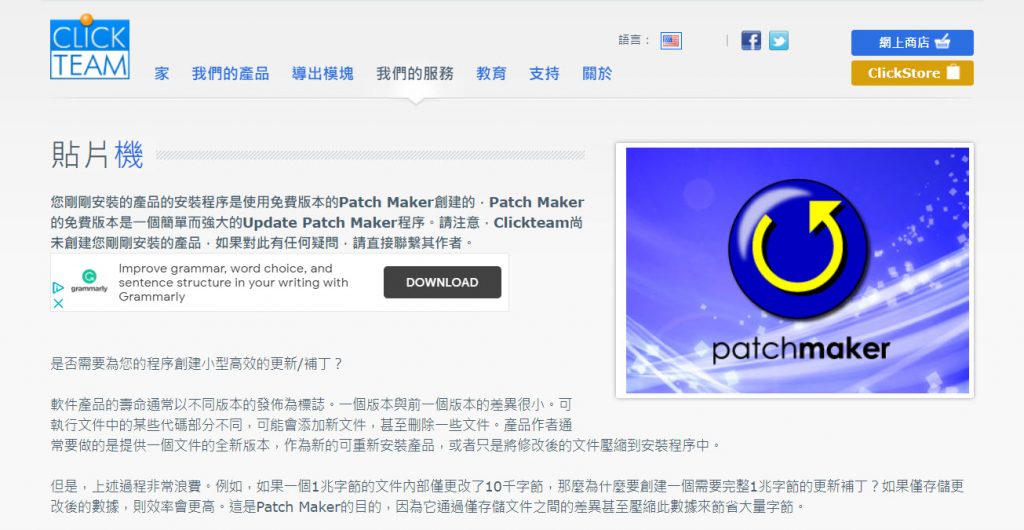The image size is (1024, 530).
Task: Close the ad with the X icon
Action: [x=58, y=303]
